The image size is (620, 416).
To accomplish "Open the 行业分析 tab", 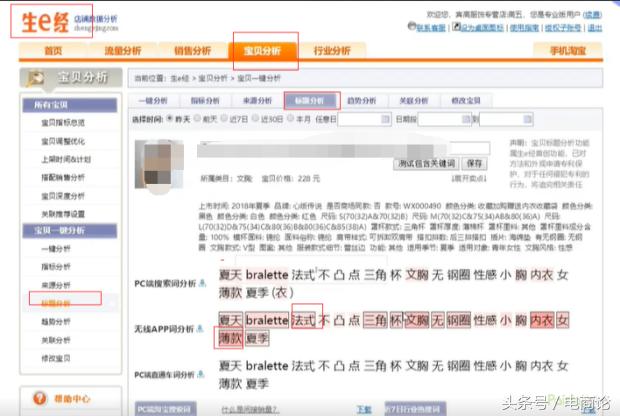I will [x=332, y=51].
